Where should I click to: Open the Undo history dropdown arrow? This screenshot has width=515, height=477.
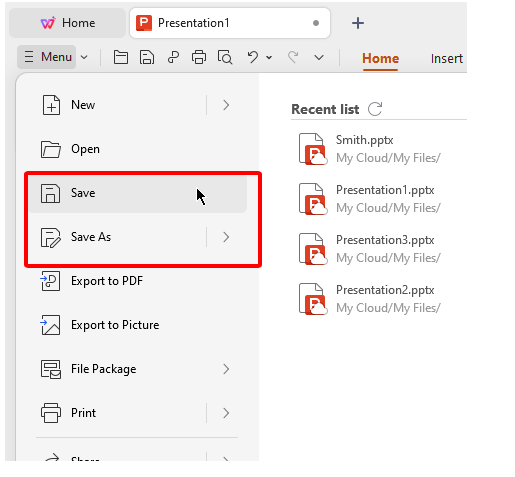[269, 58]
